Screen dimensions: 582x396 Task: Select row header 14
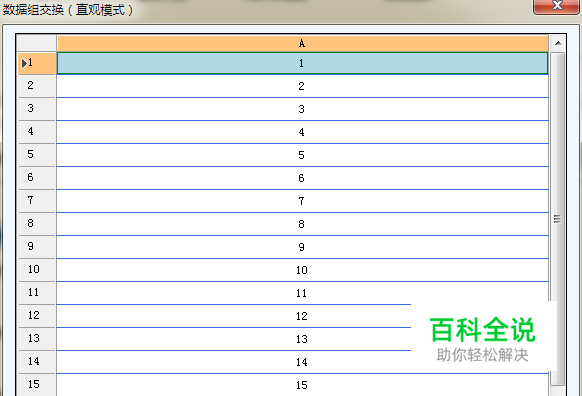point(37,362)
